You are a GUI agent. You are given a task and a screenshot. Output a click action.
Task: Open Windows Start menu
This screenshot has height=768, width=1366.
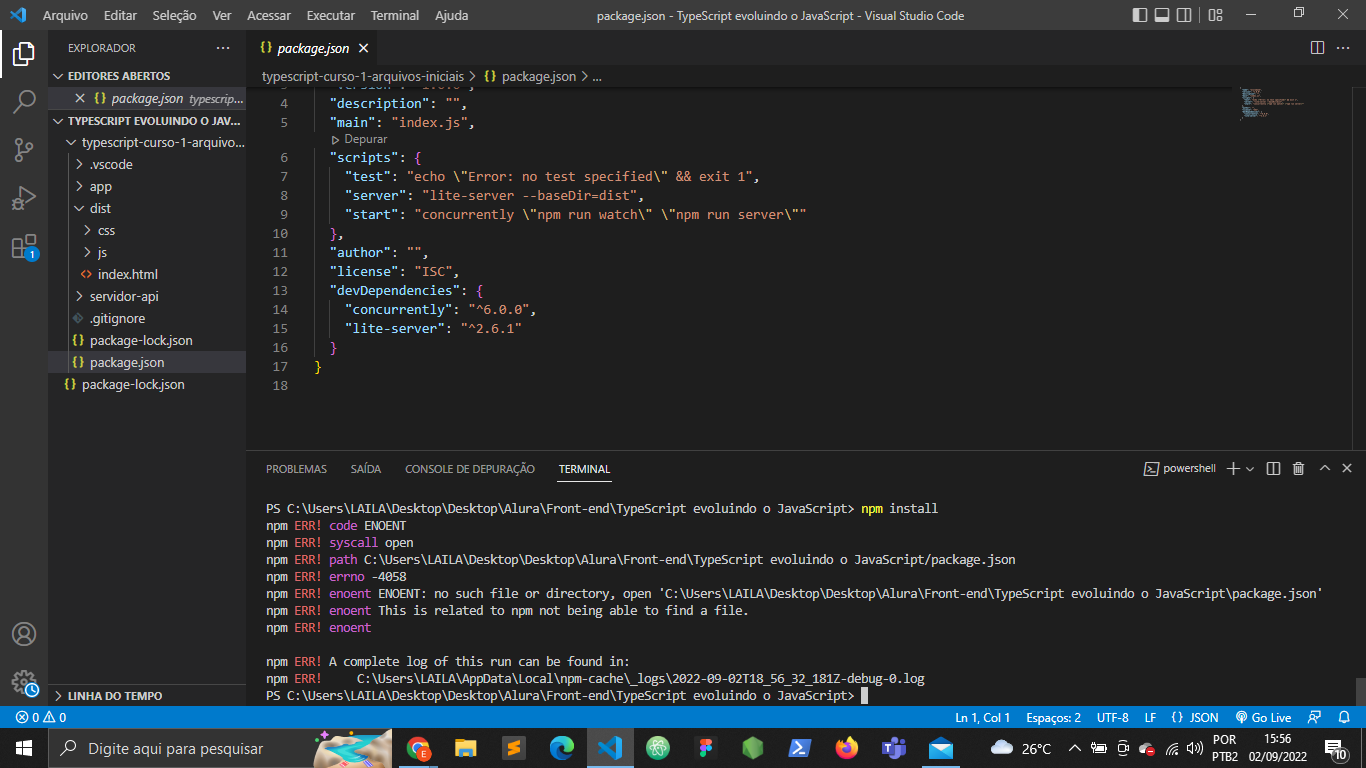click(23, 747)
